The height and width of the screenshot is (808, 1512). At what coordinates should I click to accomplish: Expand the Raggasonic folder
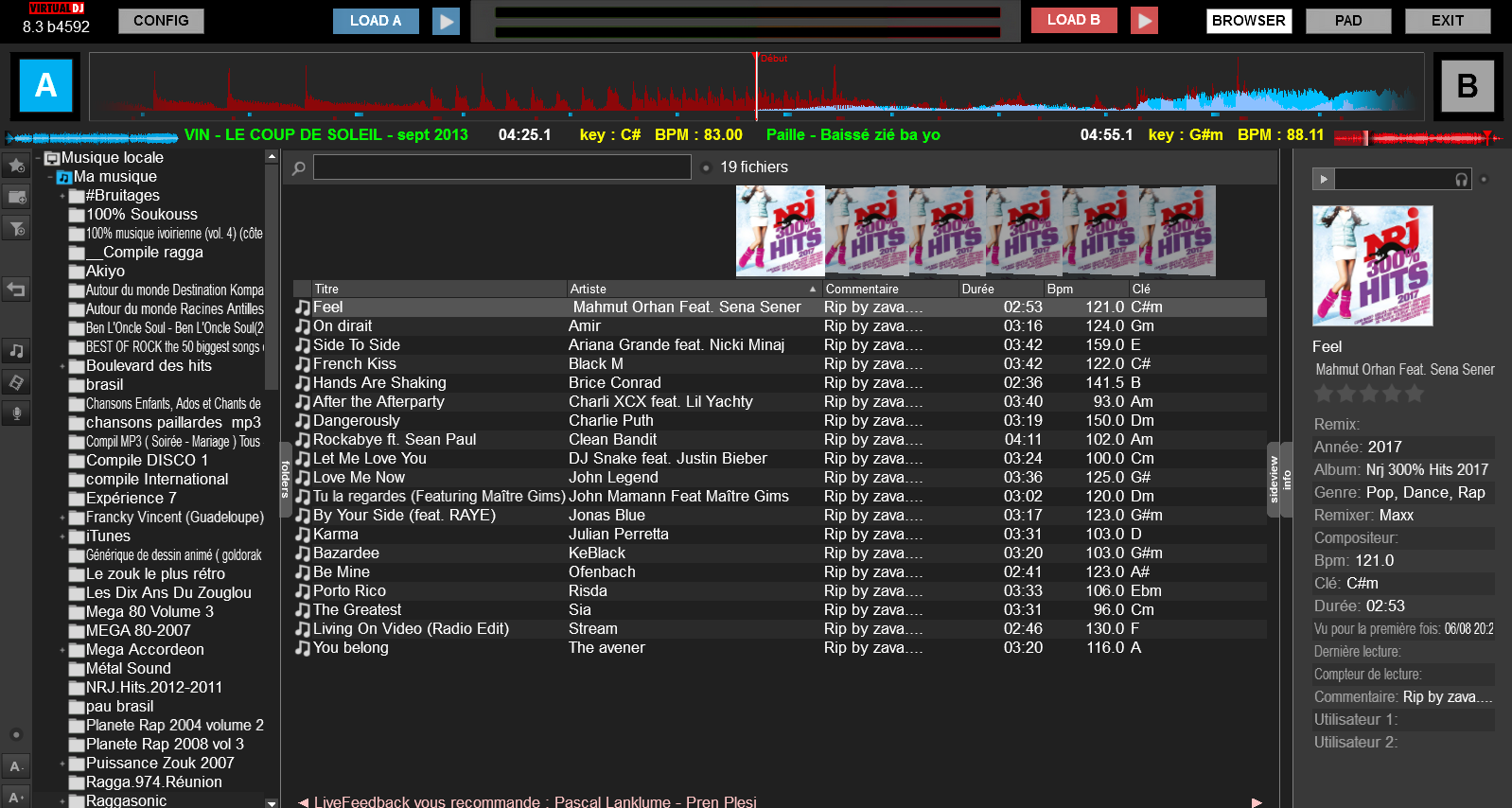[x=62, y=801]
